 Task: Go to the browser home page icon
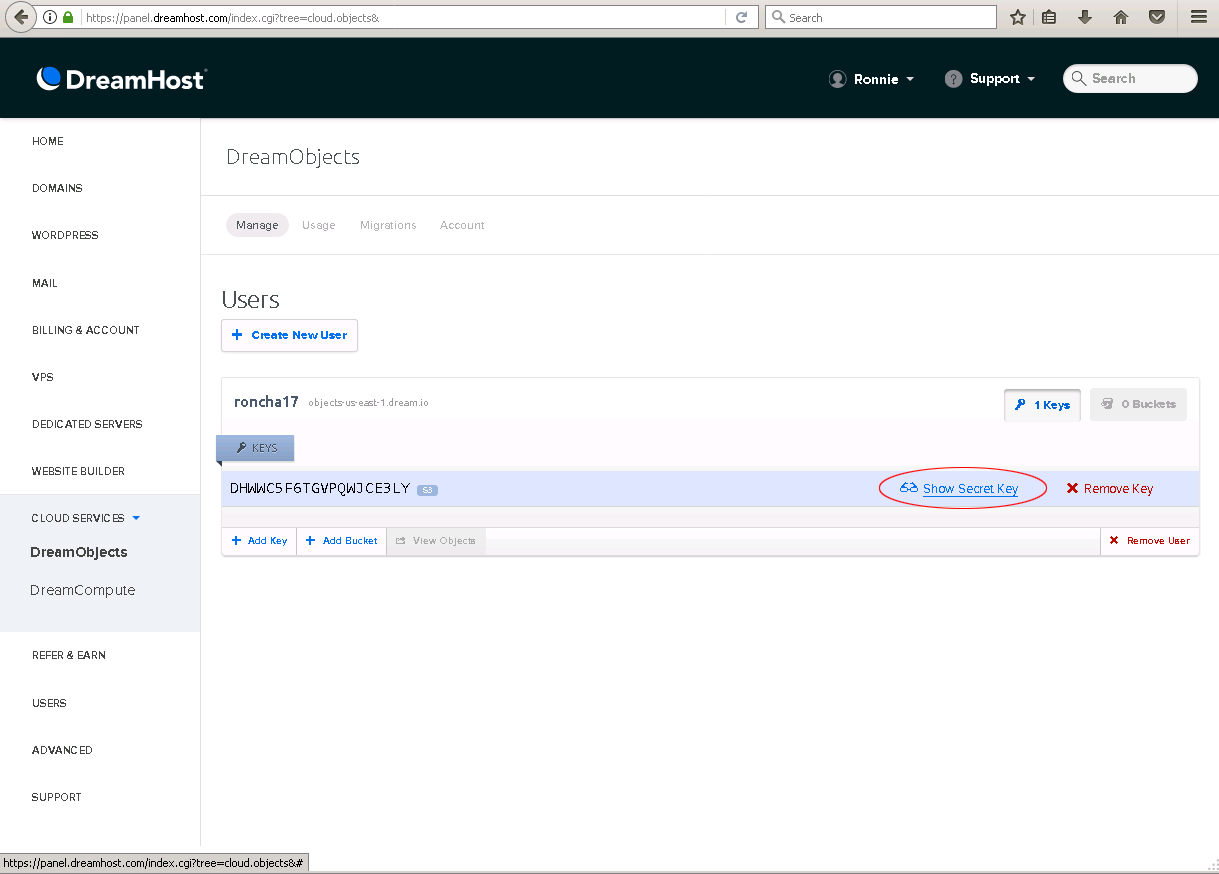(x=1121, y=17)
